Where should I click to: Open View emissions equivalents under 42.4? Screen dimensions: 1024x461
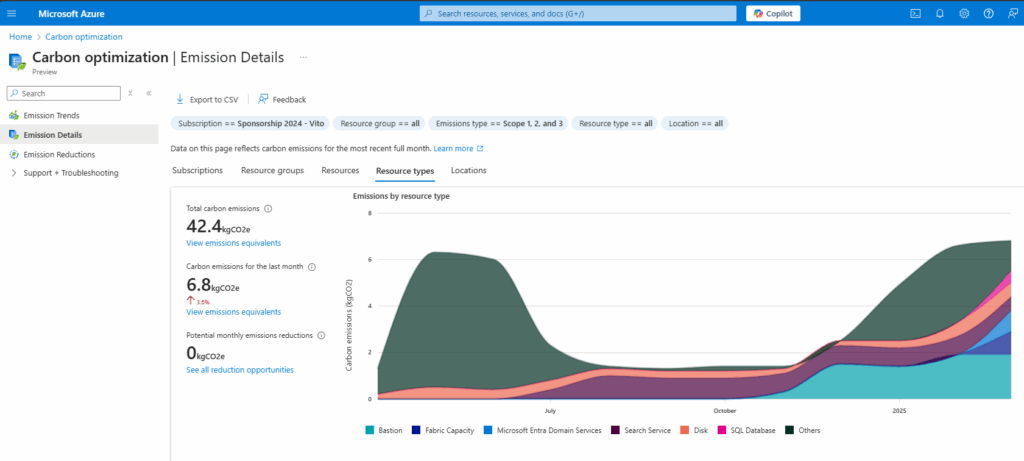pyautogui.click(x=234, y=243)
